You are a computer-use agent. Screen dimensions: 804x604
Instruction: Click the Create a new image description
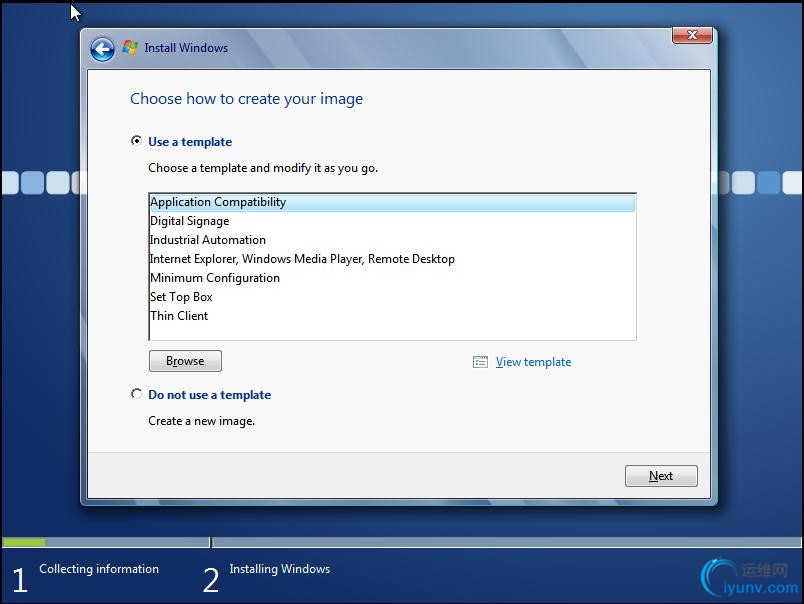tap(201, 421)
